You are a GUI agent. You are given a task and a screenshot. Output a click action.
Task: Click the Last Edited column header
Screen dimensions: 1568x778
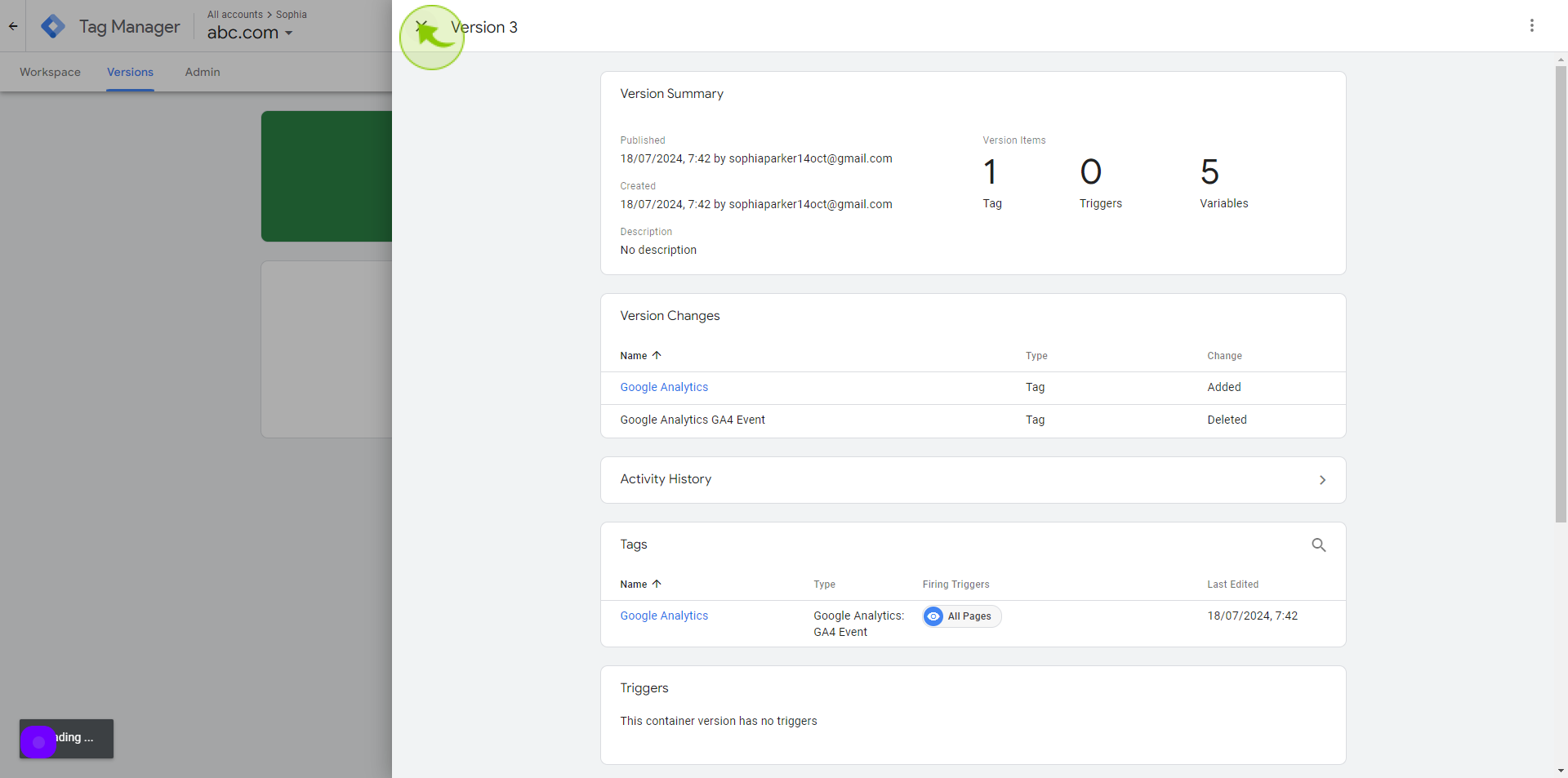tap(1232, 585)
